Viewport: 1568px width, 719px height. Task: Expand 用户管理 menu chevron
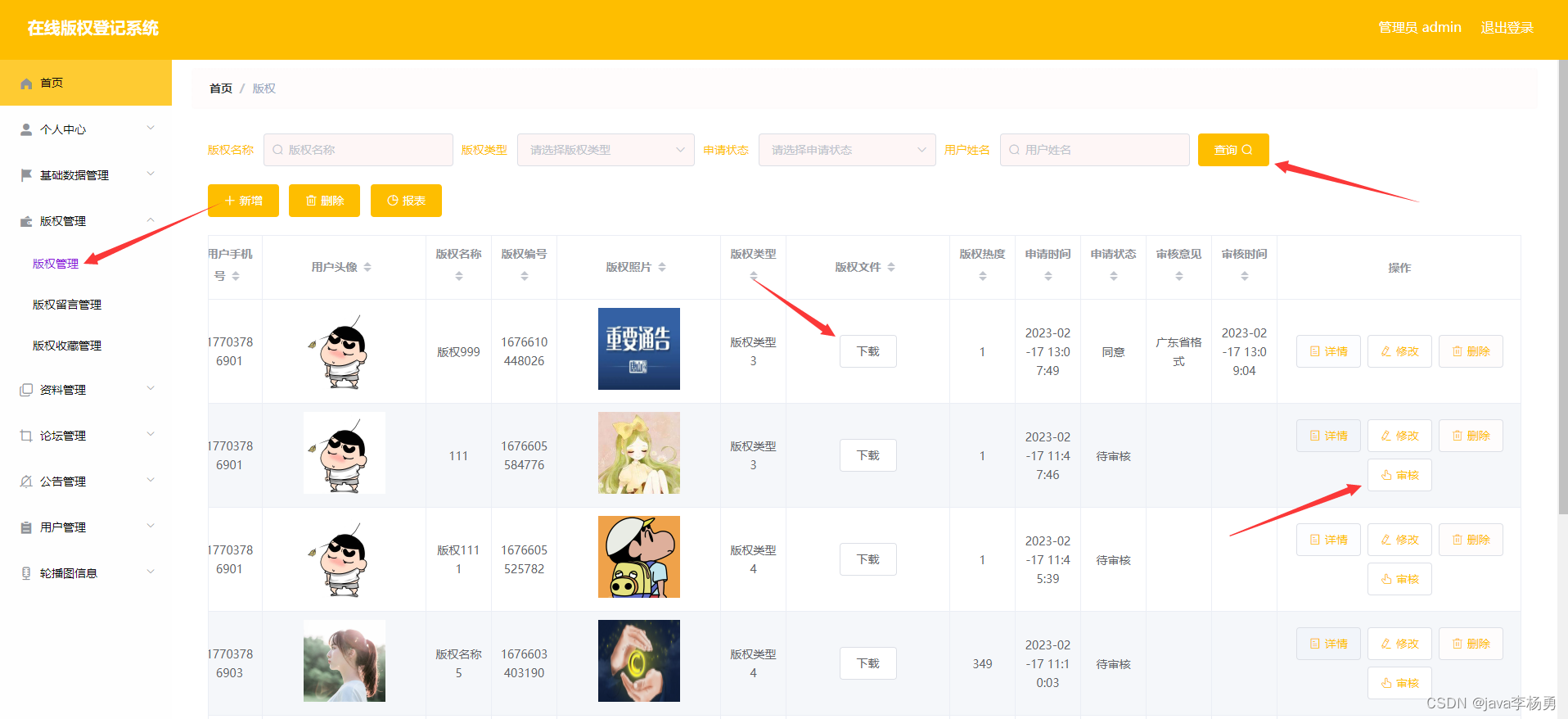pos(151,527)
